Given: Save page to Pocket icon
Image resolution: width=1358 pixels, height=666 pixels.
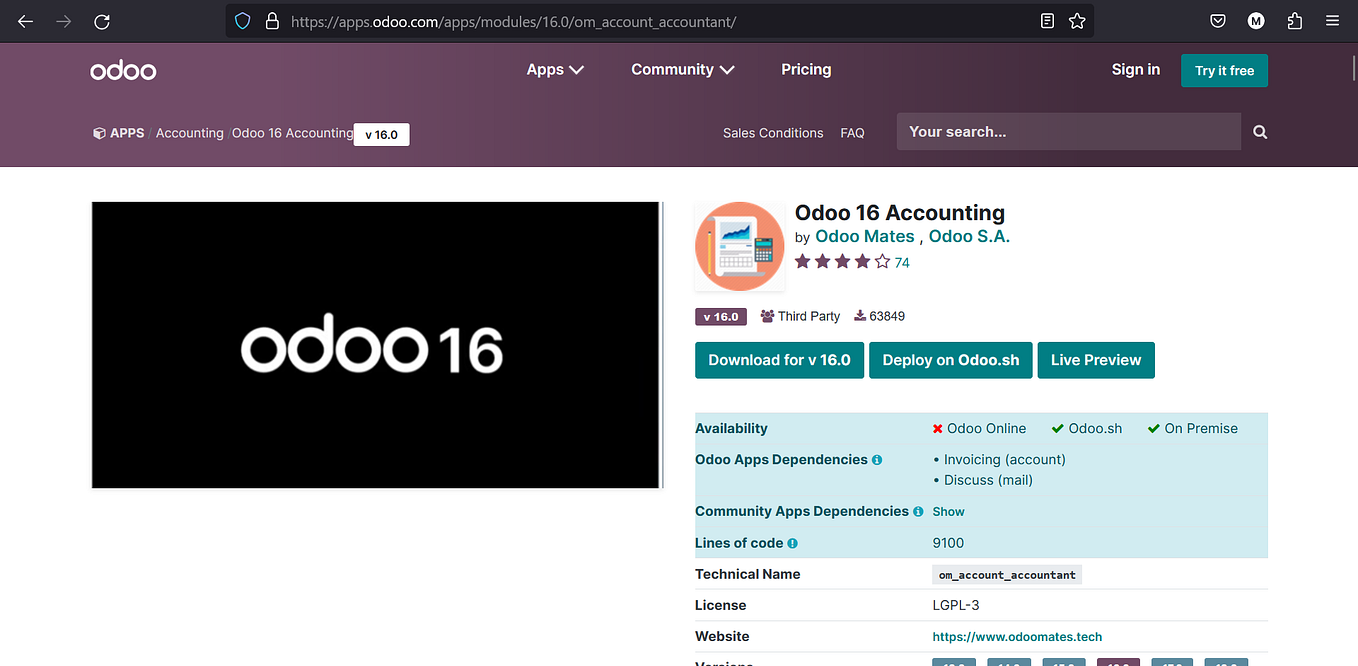Looking at the screenshot, I should (1217, 20).
